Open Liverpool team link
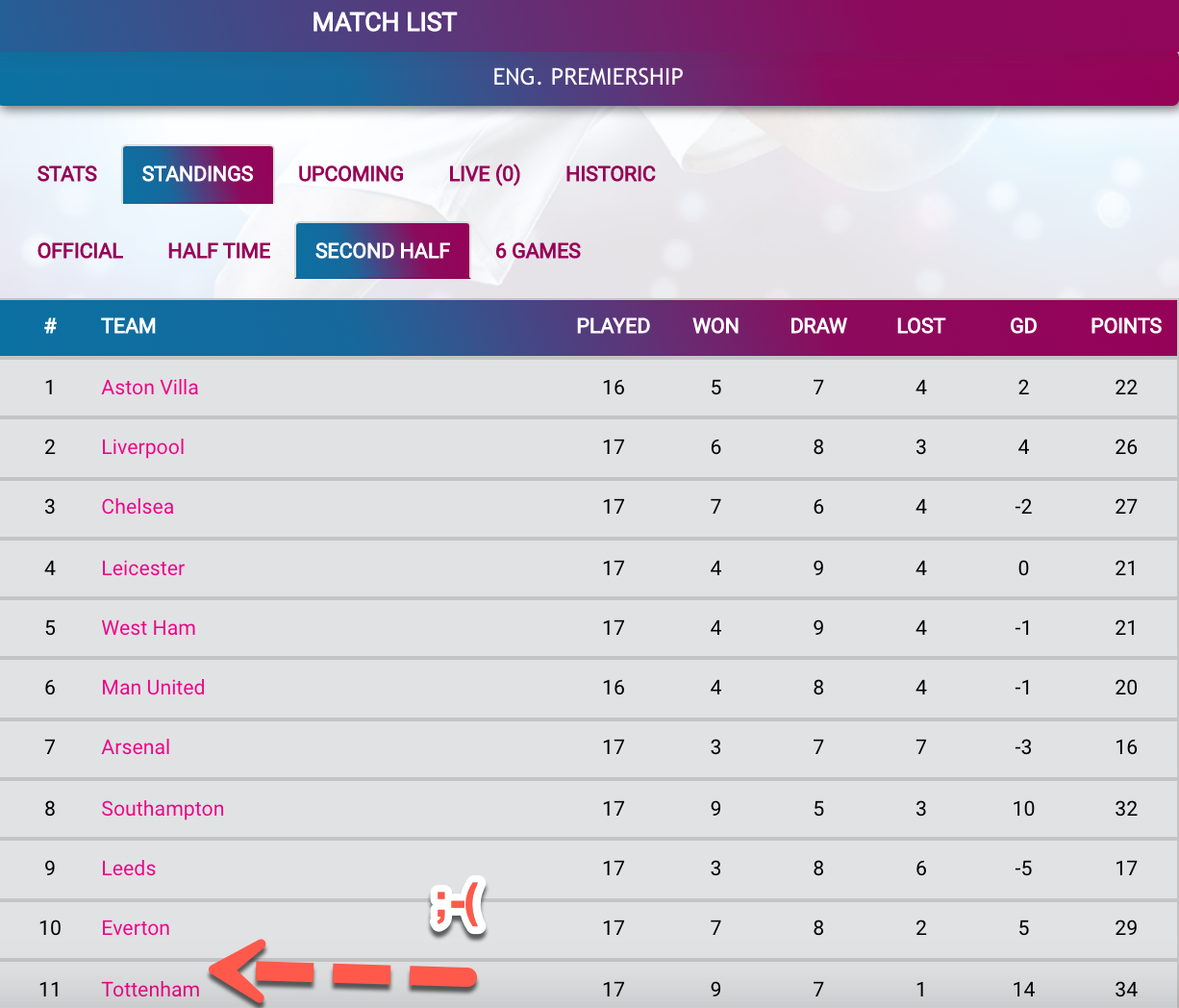The height and width of the screenshot is (1008, 1179). pyautogui.click(x=143, y=447)
